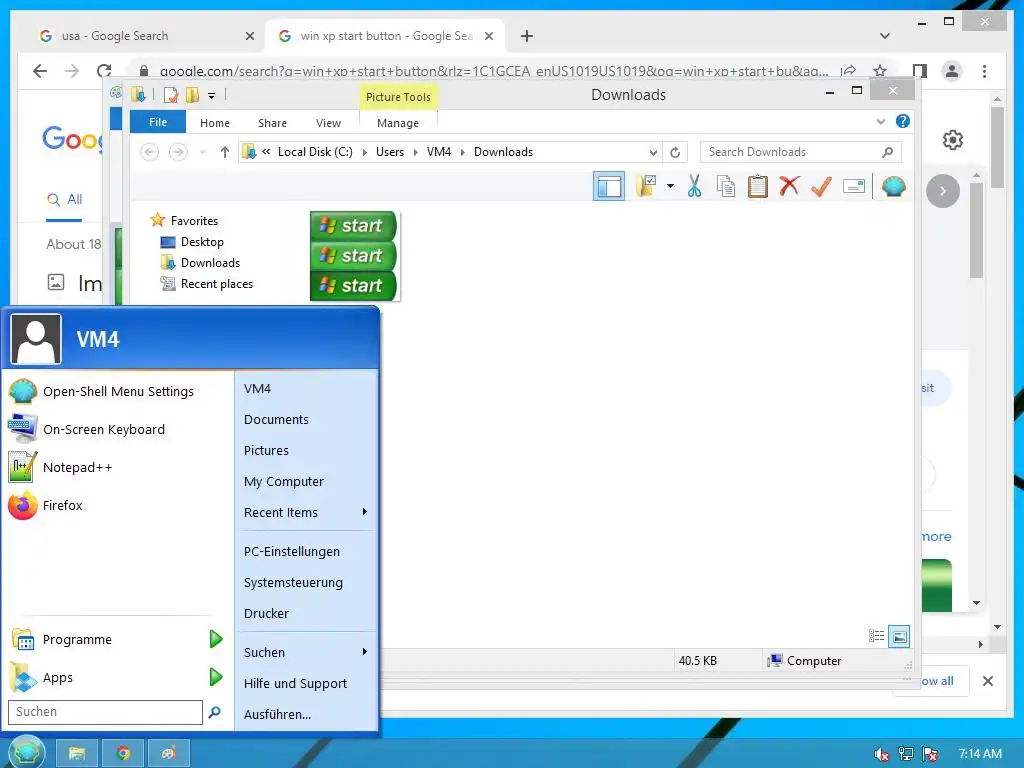Open the Home ribbon tab
The height and width of the screenshot is (768, 1024).
(215, 123)
